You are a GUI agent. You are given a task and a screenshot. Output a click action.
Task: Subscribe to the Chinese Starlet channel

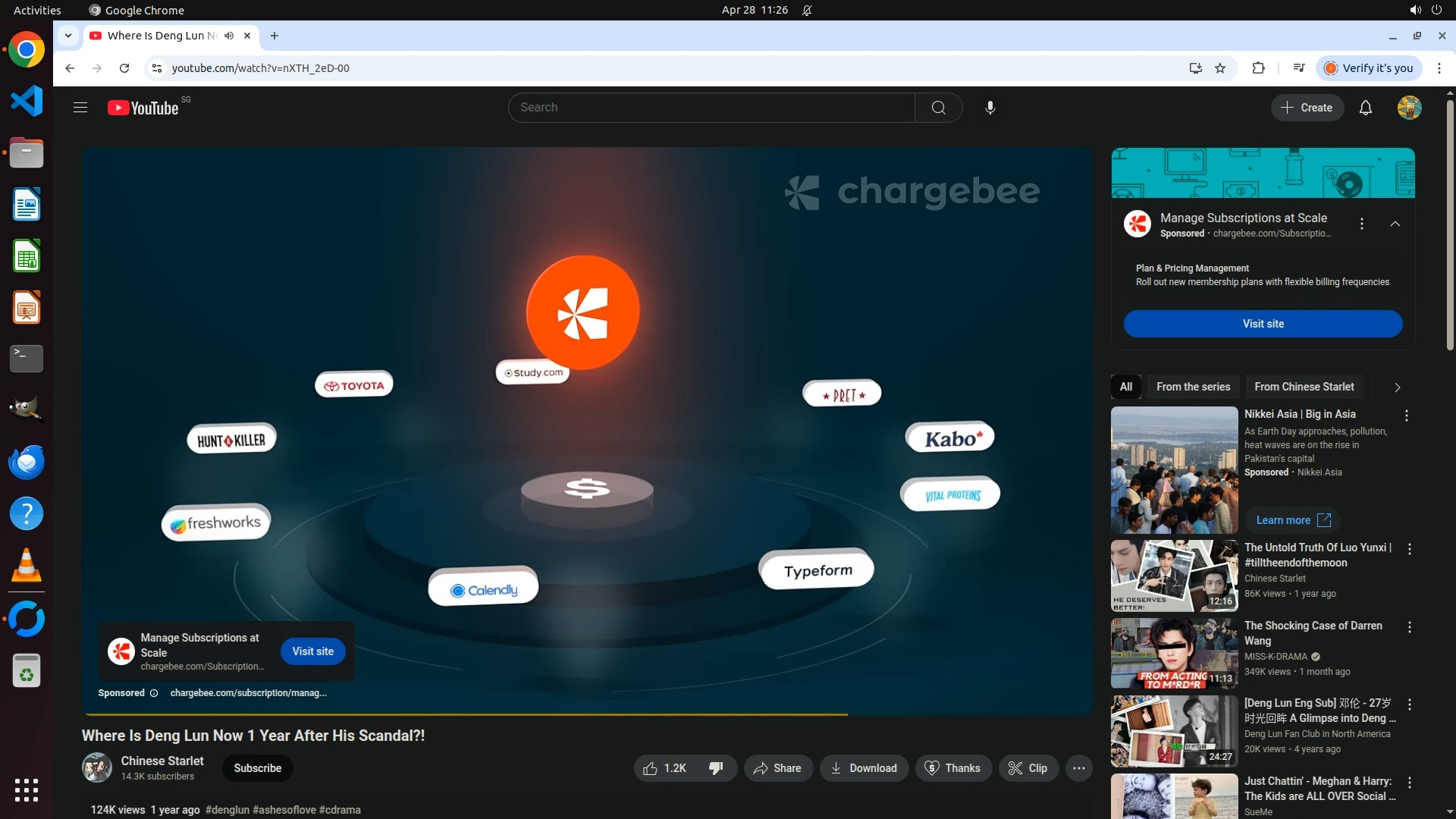point(257,768)
